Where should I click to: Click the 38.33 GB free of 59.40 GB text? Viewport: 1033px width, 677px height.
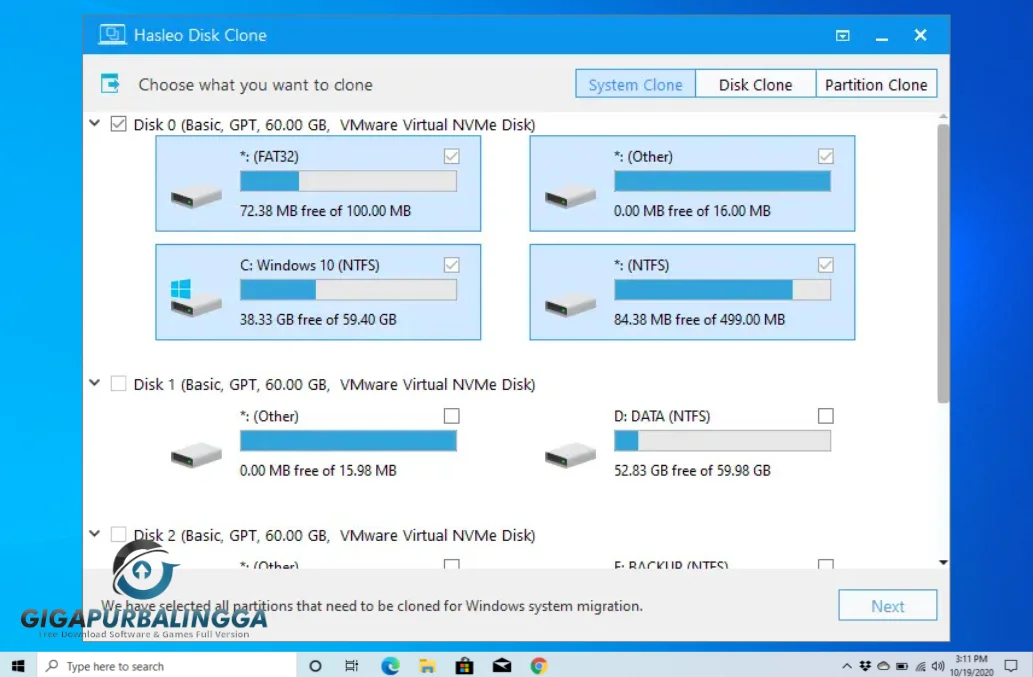click(318, 319)
